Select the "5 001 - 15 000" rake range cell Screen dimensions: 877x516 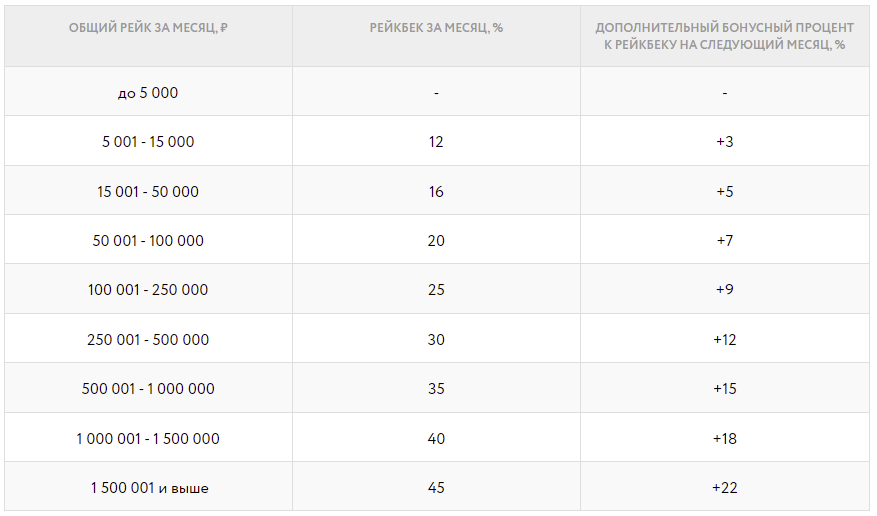point(148,142)
